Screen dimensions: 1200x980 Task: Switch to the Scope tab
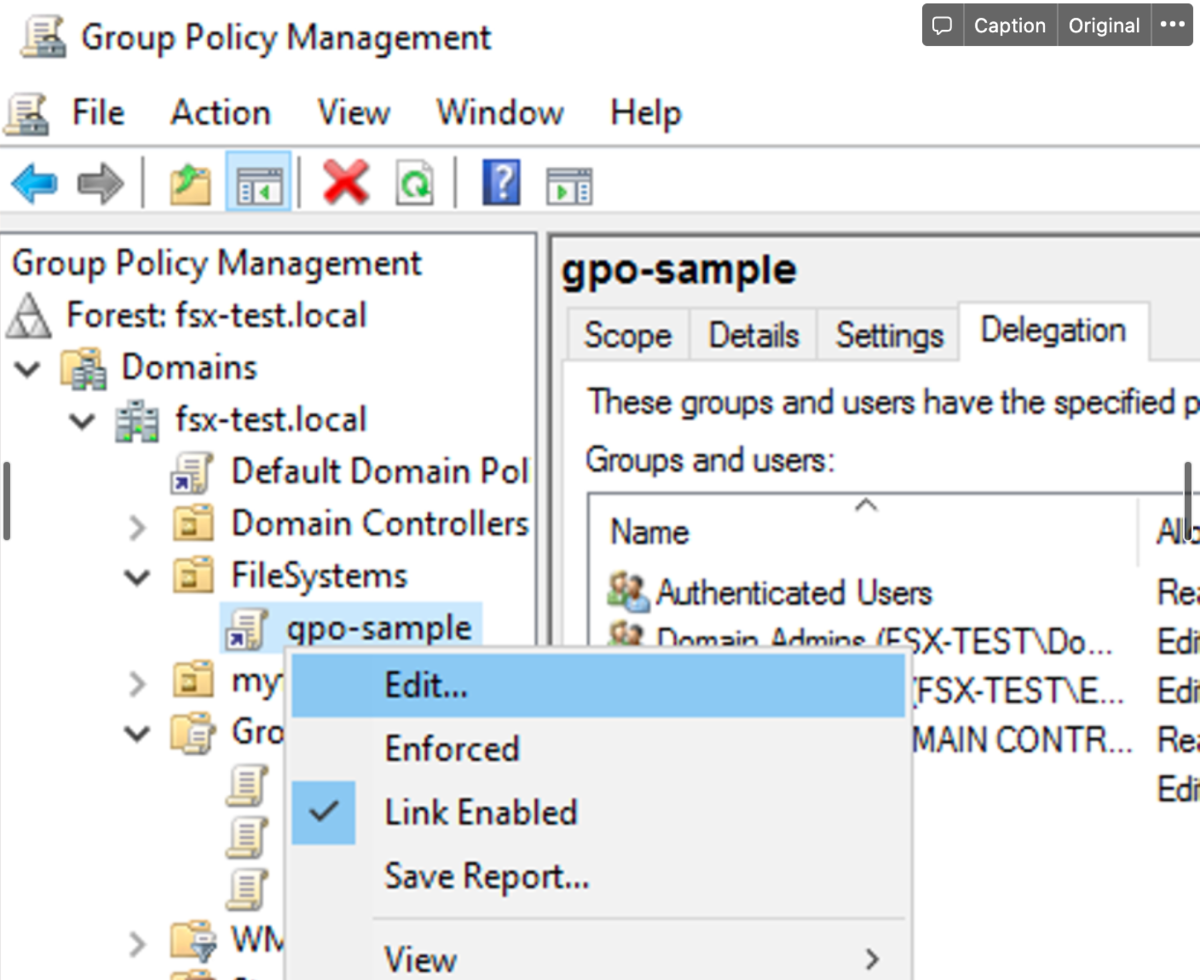627,335
